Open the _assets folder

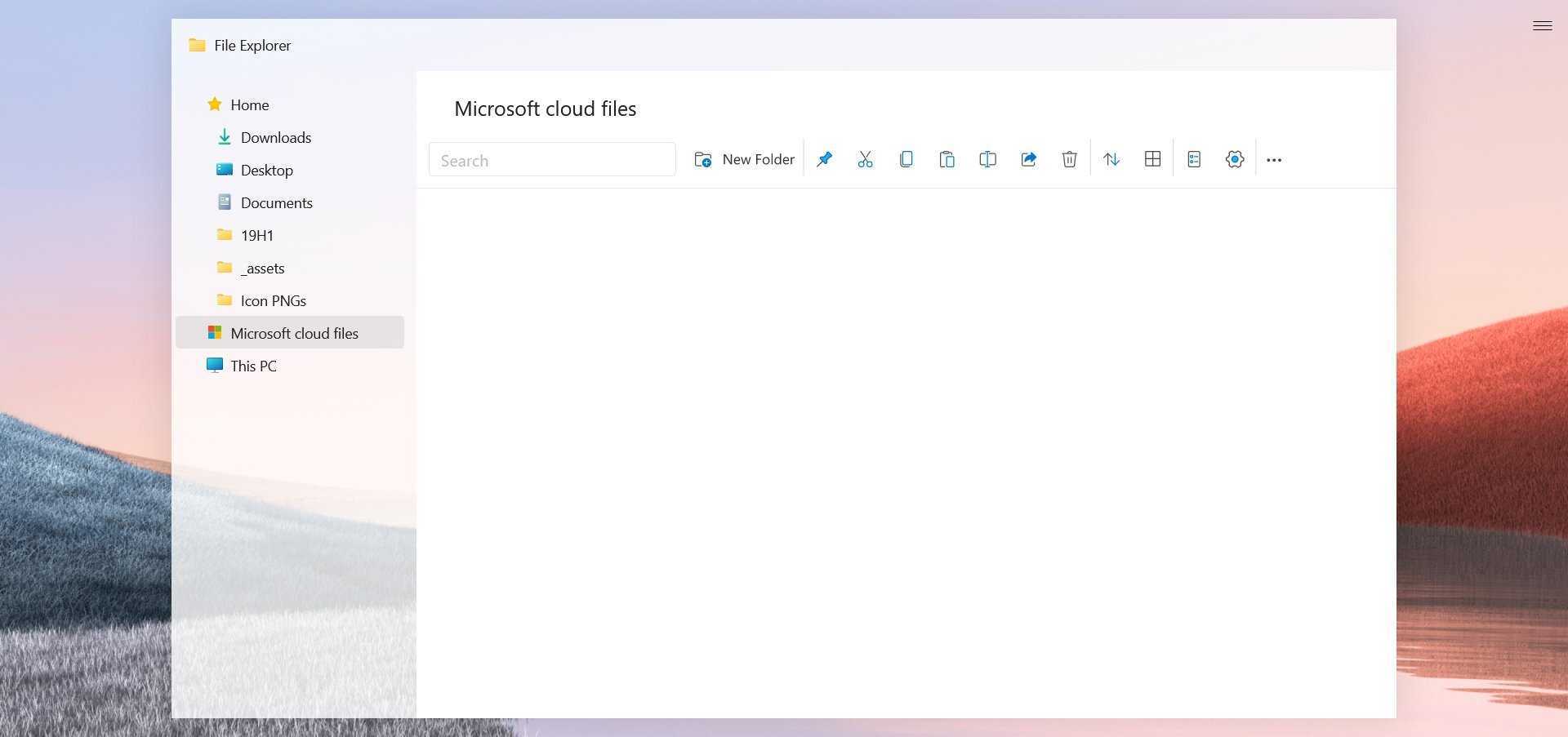(x=290, y=268)
